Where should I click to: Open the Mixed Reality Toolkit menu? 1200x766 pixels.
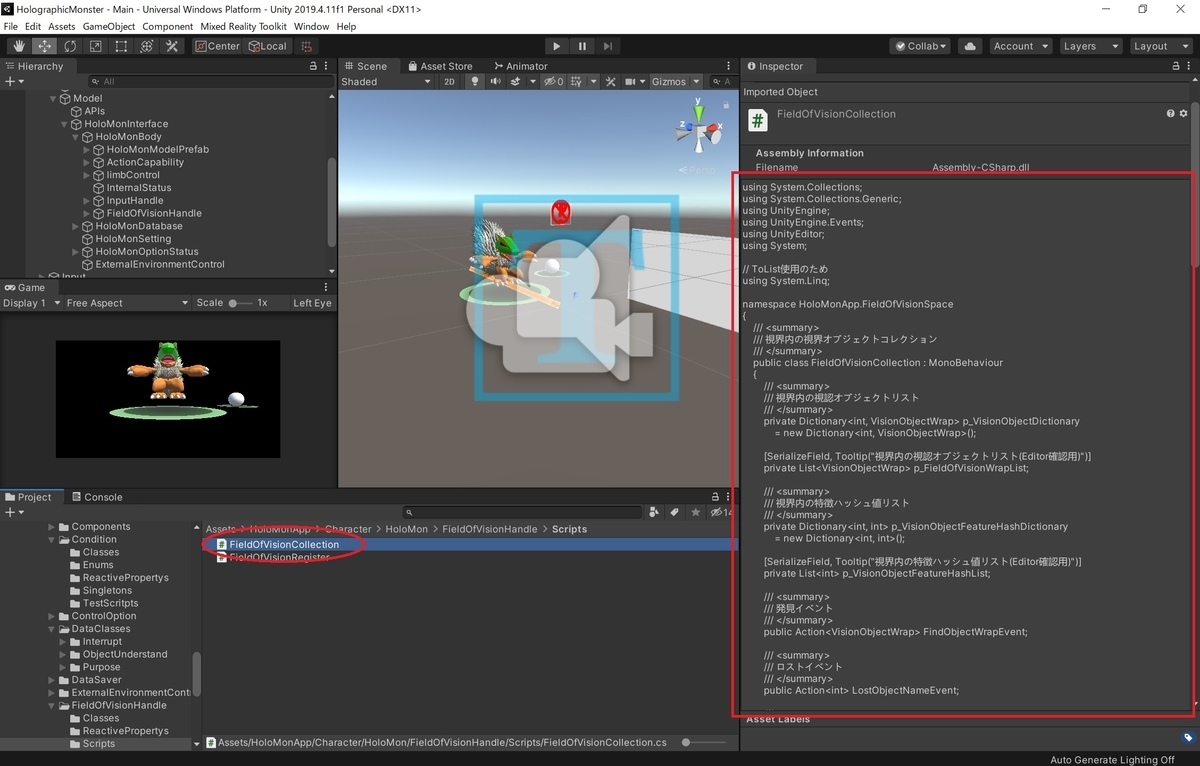[x=243, y=26]
